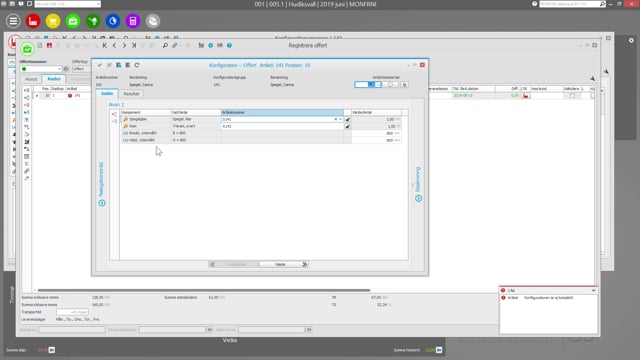
Task: Open the dark green stock module
Action: tap(93, 21)
